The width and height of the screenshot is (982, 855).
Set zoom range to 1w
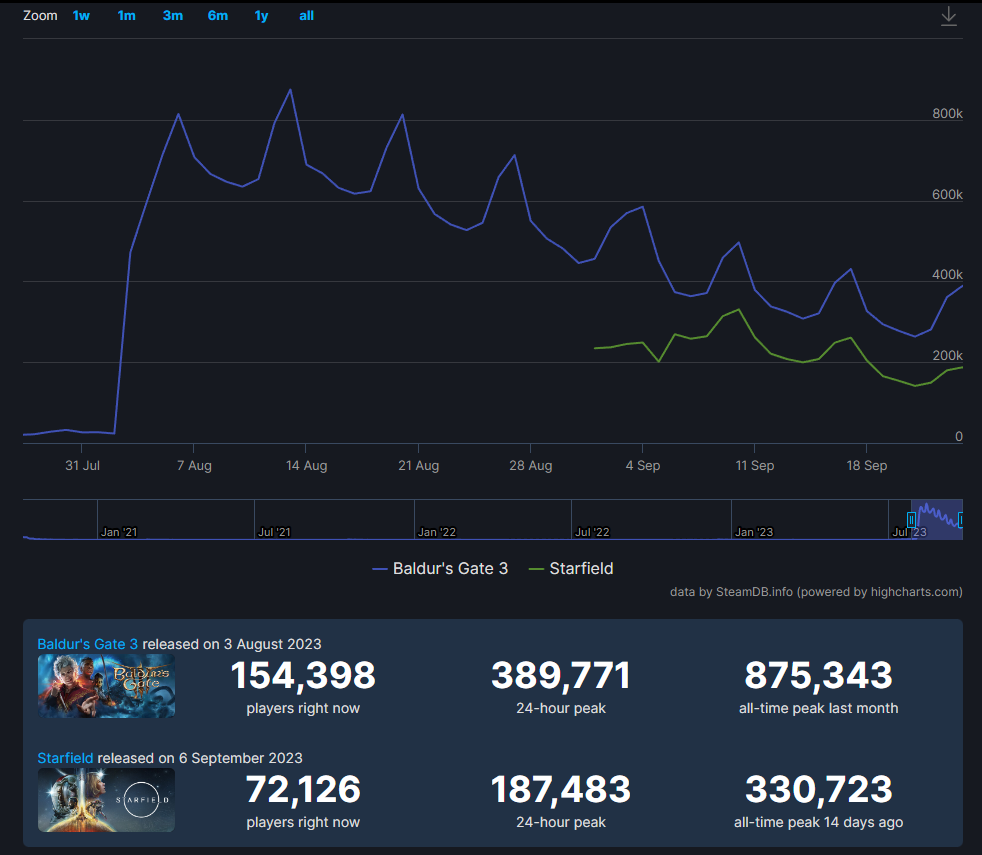click(x=81, y=16)
